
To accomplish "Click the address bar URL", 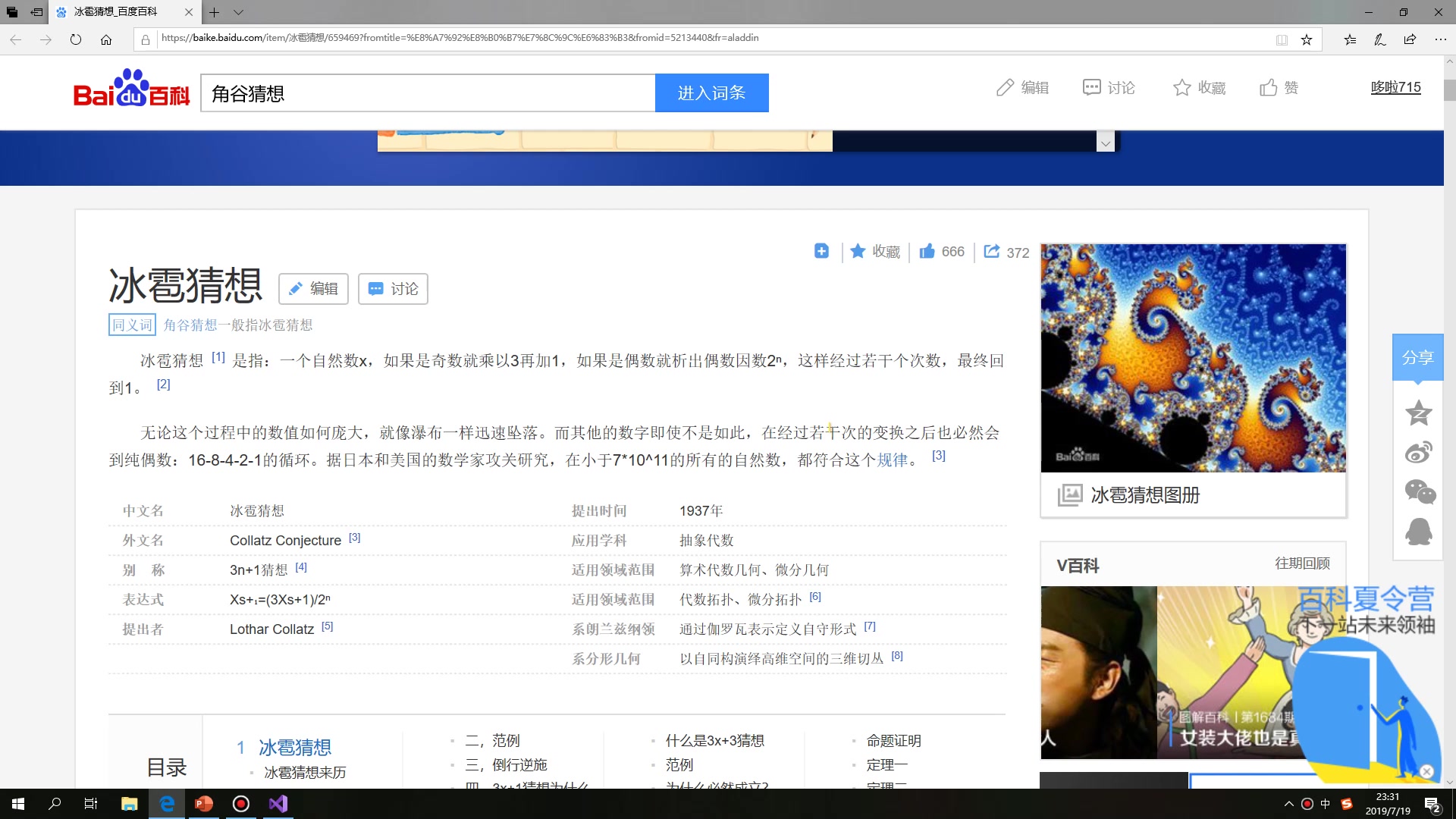I will point(460,38).
